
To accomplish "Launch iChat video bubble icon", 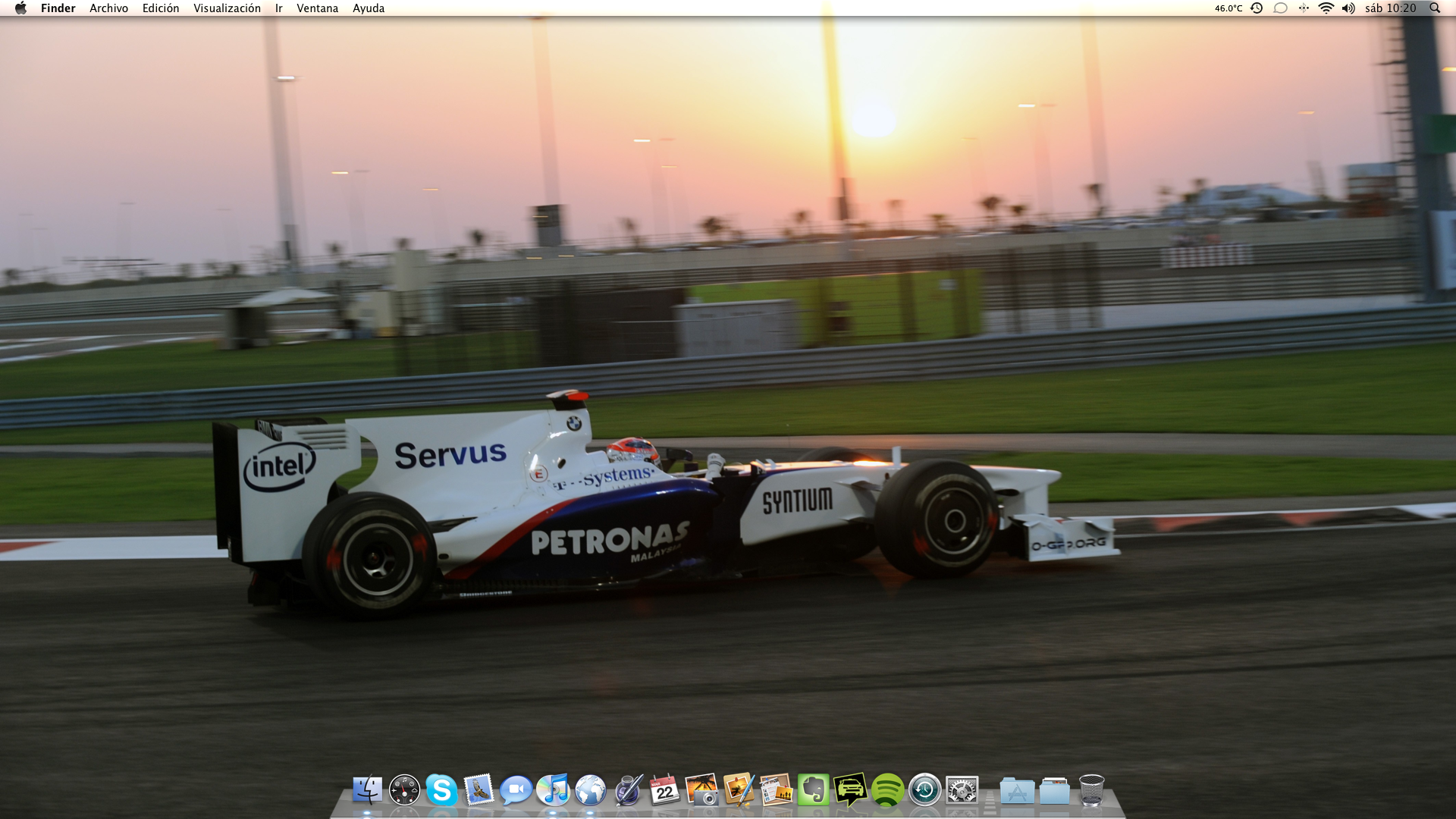I will click(x=516, y=790).
